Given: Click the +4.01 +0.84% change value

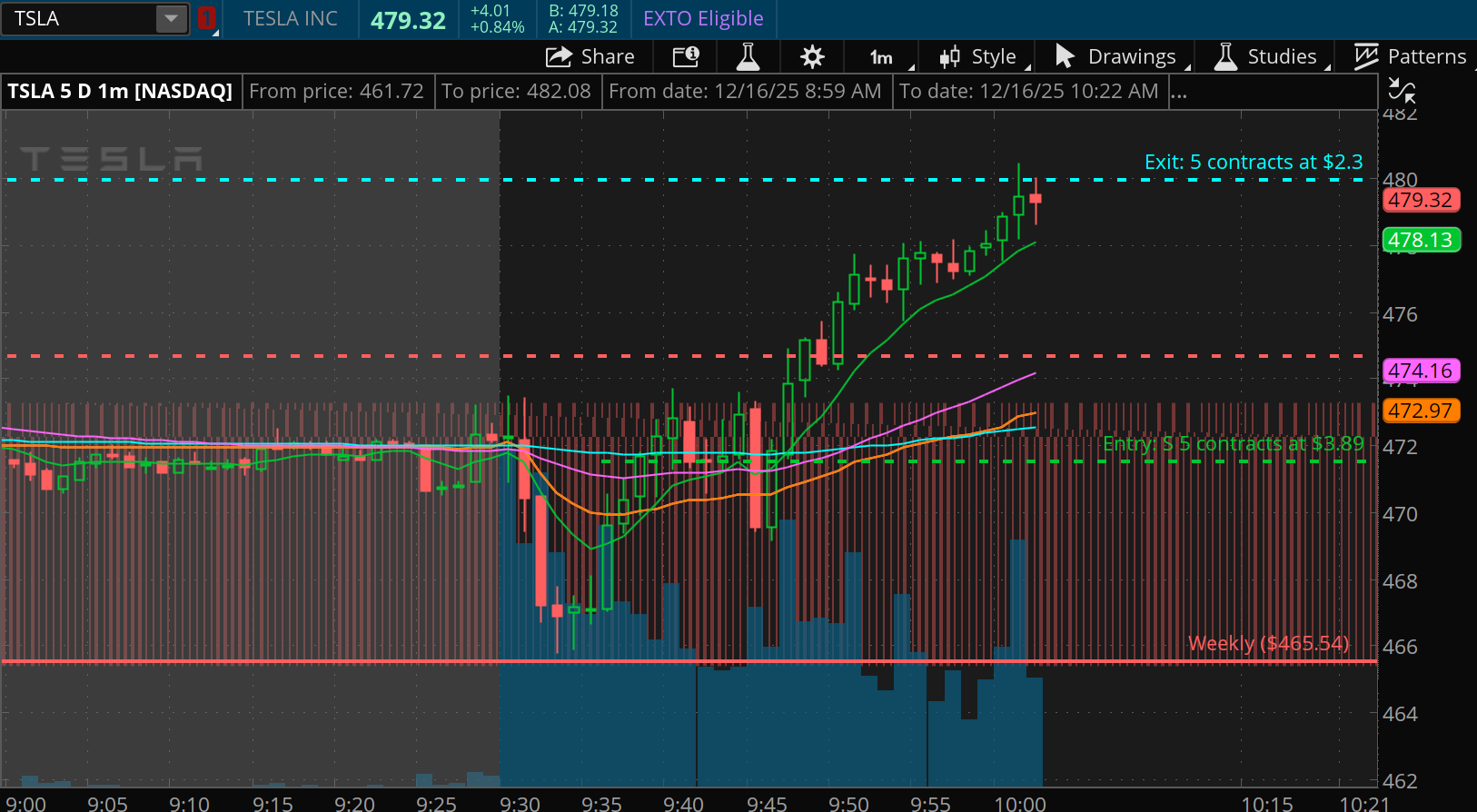Looking at the screenshot, I should click(x=497, y=19).
